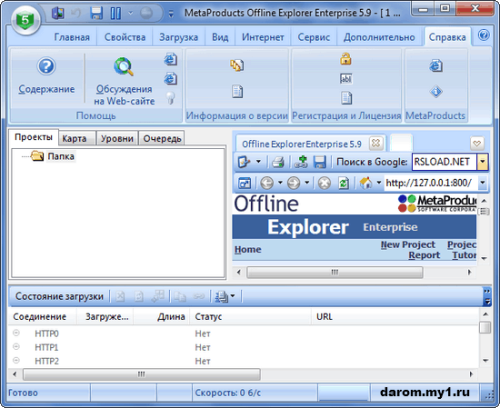Click the first quick access toolbar icon
The width and height of the screenshot is (500, 408).
click(x=58, y=13)
